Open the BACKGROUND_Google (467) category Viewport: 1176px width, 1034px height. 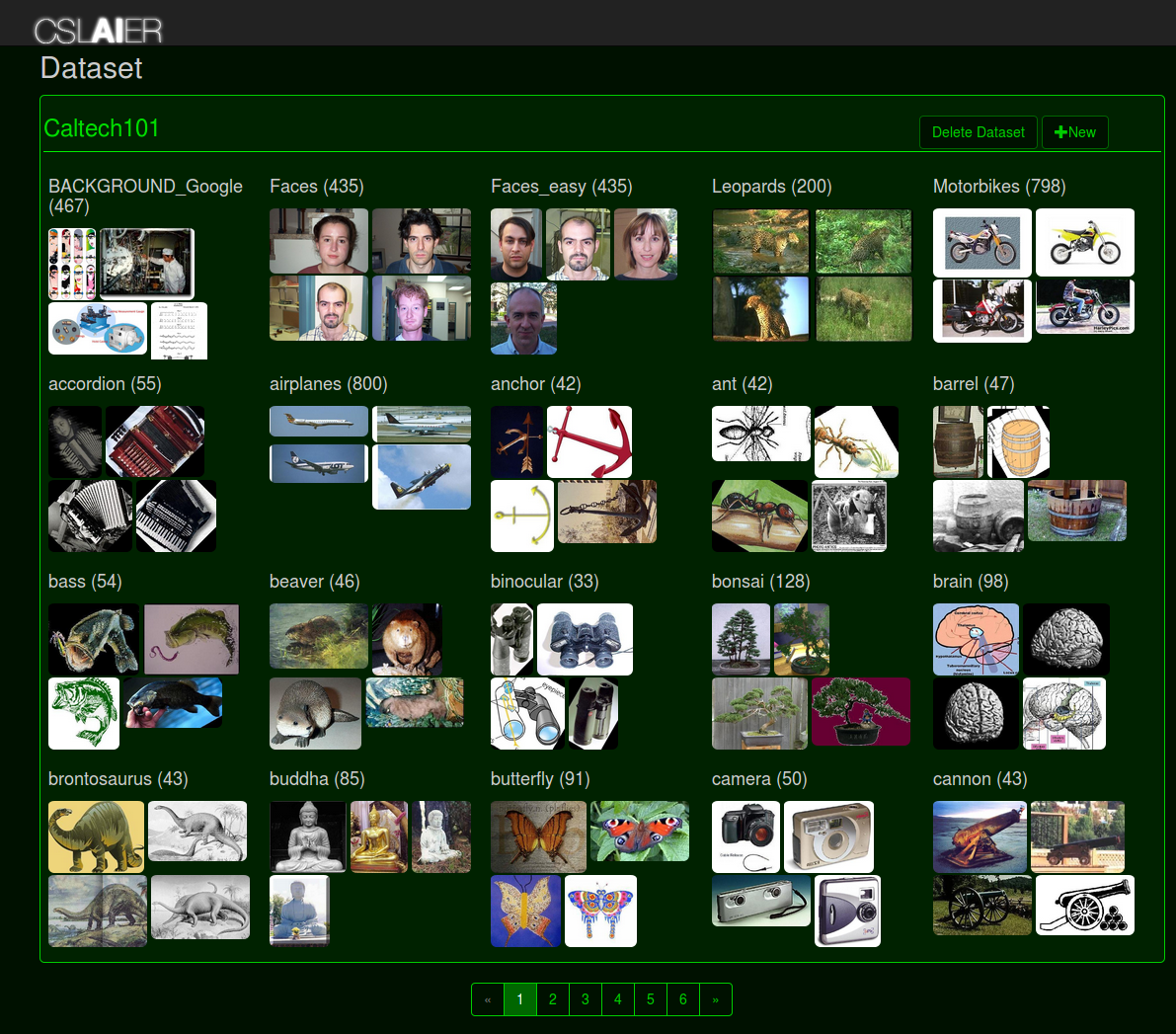(x=145, y=196)
